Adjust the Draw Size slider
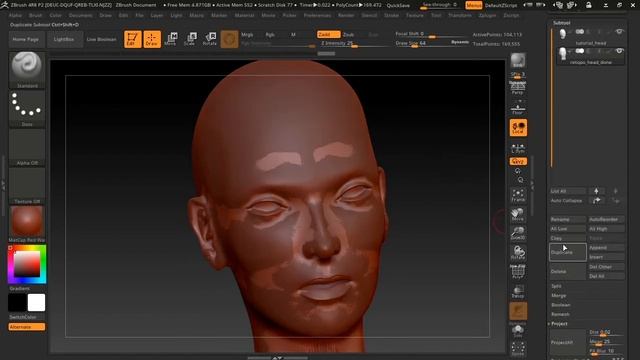Viewport: 640px width, 360px height. coord(432,43)
